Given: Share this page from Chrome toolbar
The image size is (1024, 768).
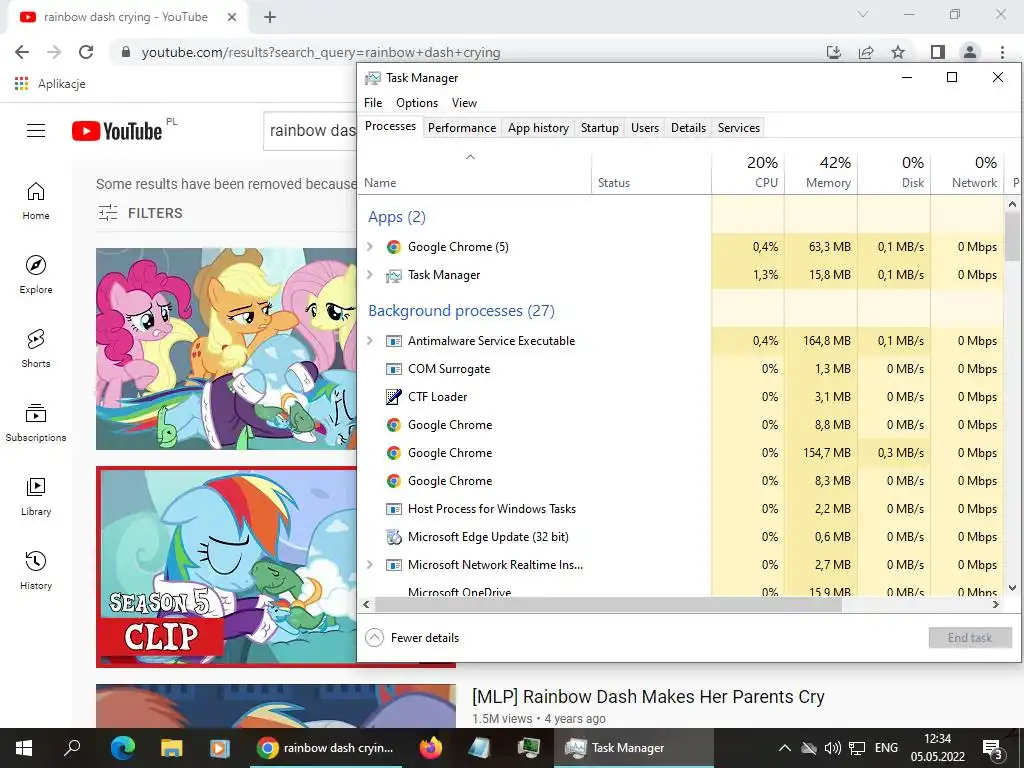Looking at the screenshot, I should pos(866,52).
